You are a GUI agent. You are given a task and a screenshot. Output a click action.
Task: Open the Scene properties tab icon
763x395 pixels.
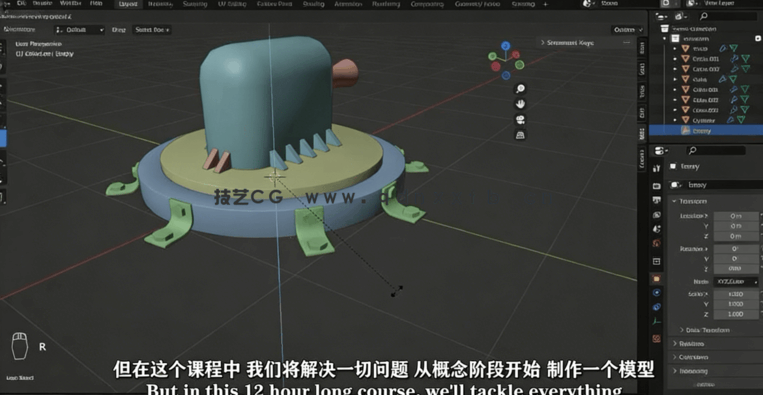[656, 229]
